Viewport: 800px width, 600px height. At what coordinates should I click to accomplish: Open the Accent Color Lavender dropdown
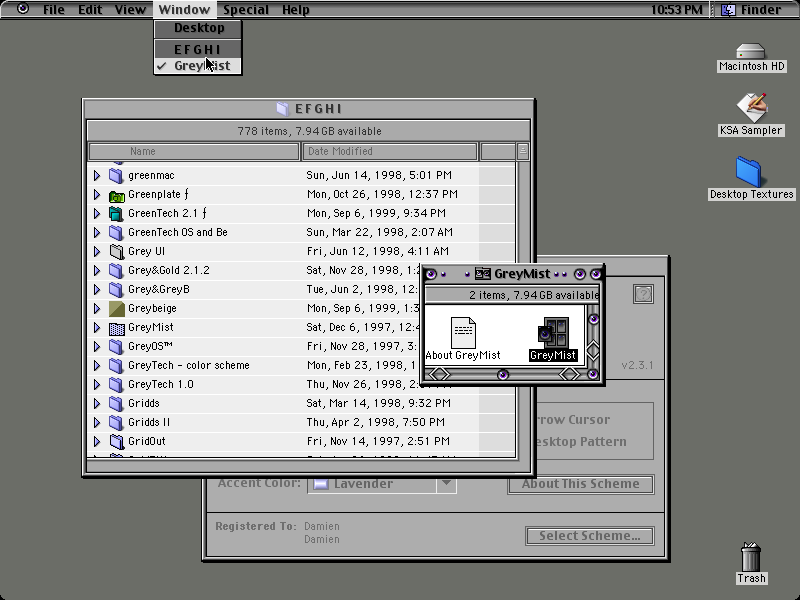point(382,484)
